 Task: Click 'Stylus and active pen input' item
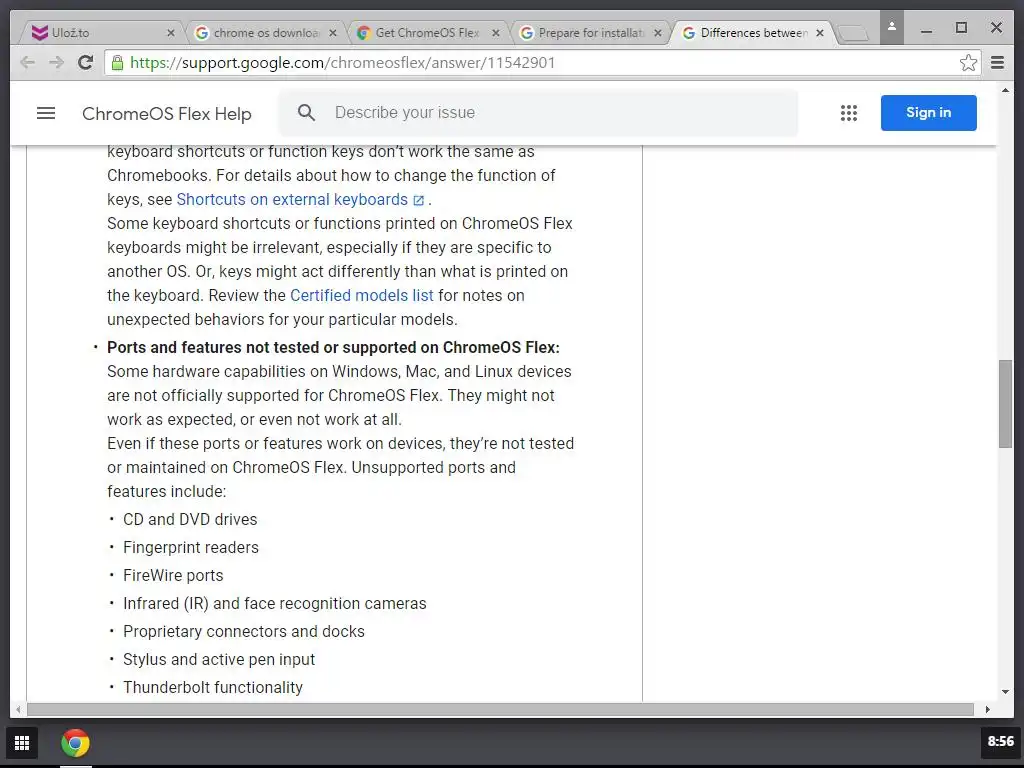(219, 660)
